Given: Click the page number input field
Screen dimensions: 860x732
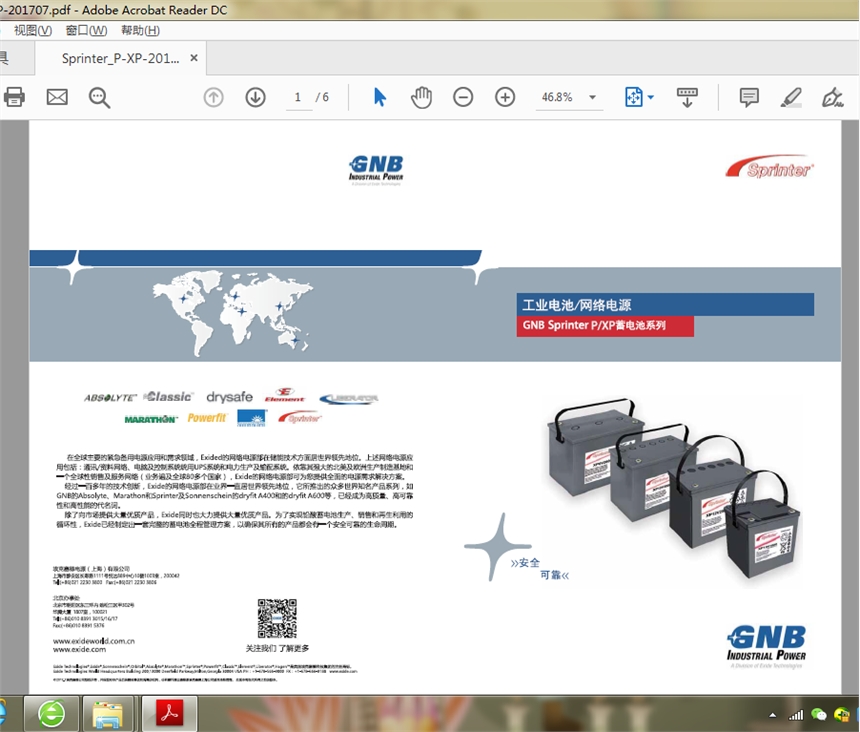Looking at the screenshot, I should click(x=298, y=98).
